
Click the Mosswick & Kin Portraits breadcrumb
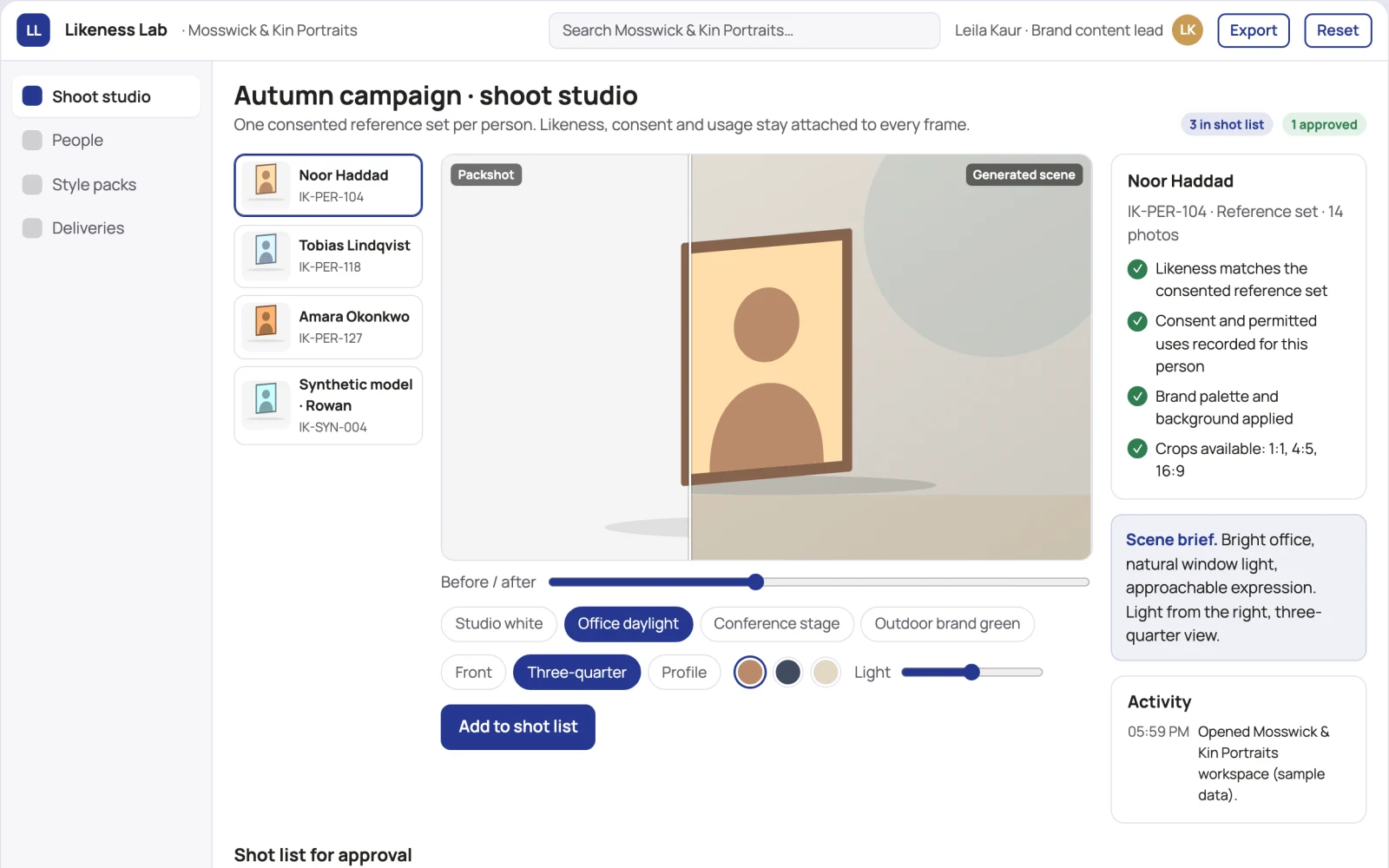(x=273, y=30)
